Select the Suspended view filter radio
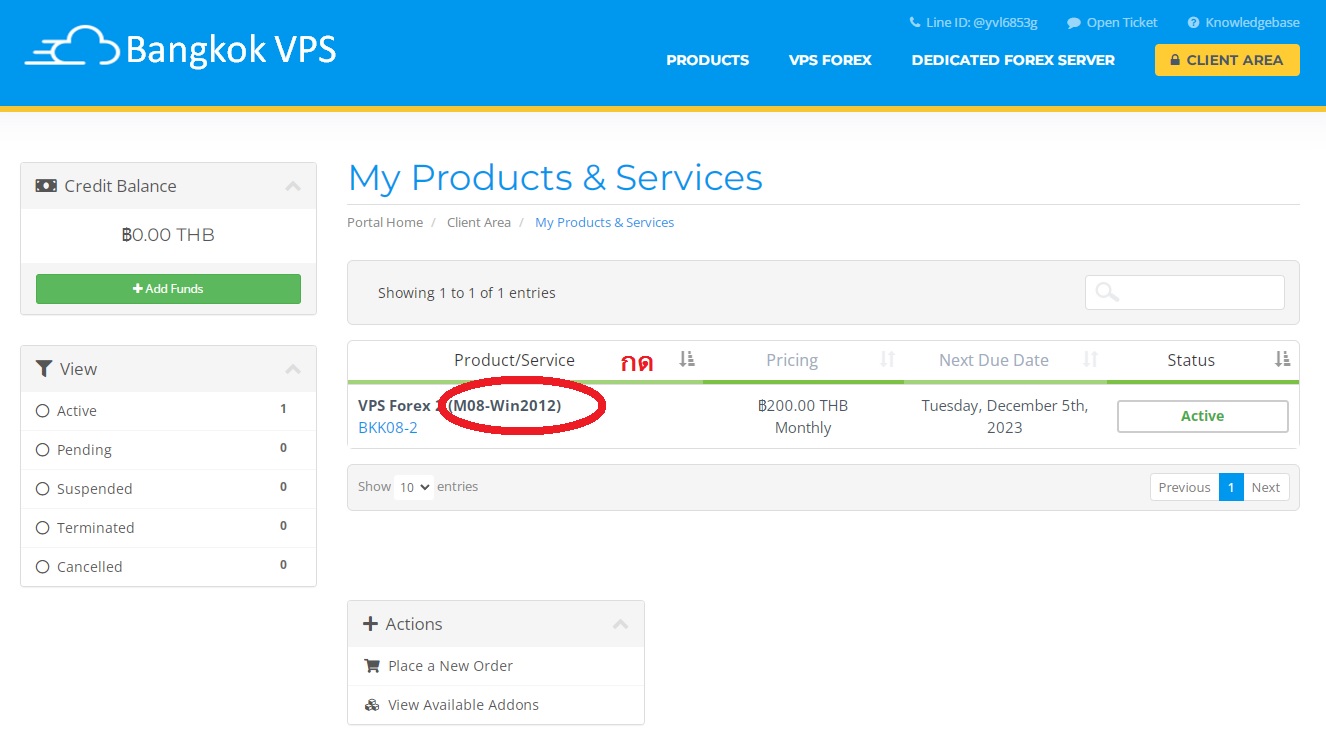The width and height of the screenshot is (1326, 735). coord(42,489)
